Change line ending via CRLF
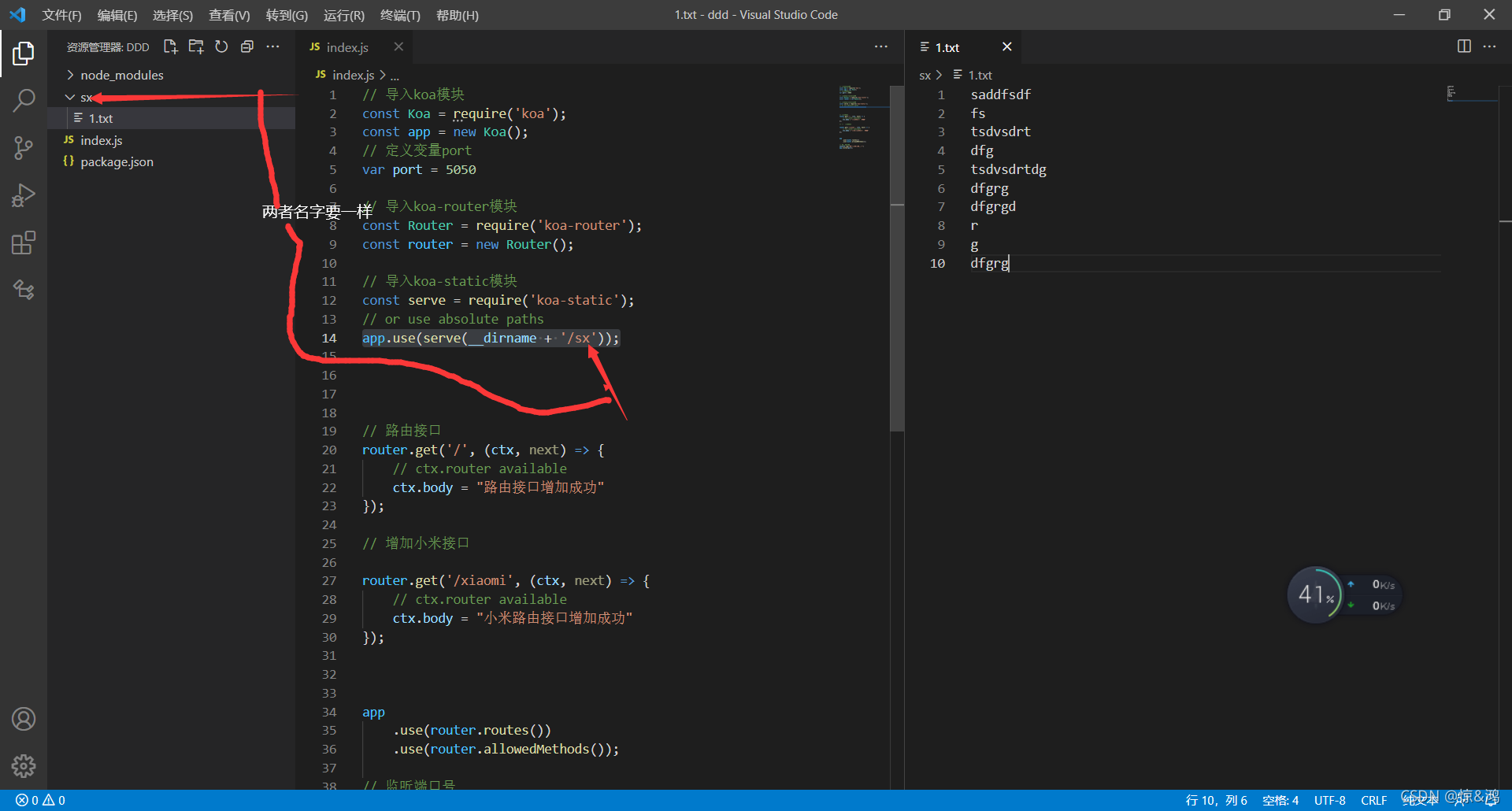Viewport: 1512px width, 811px height. 1373,800
